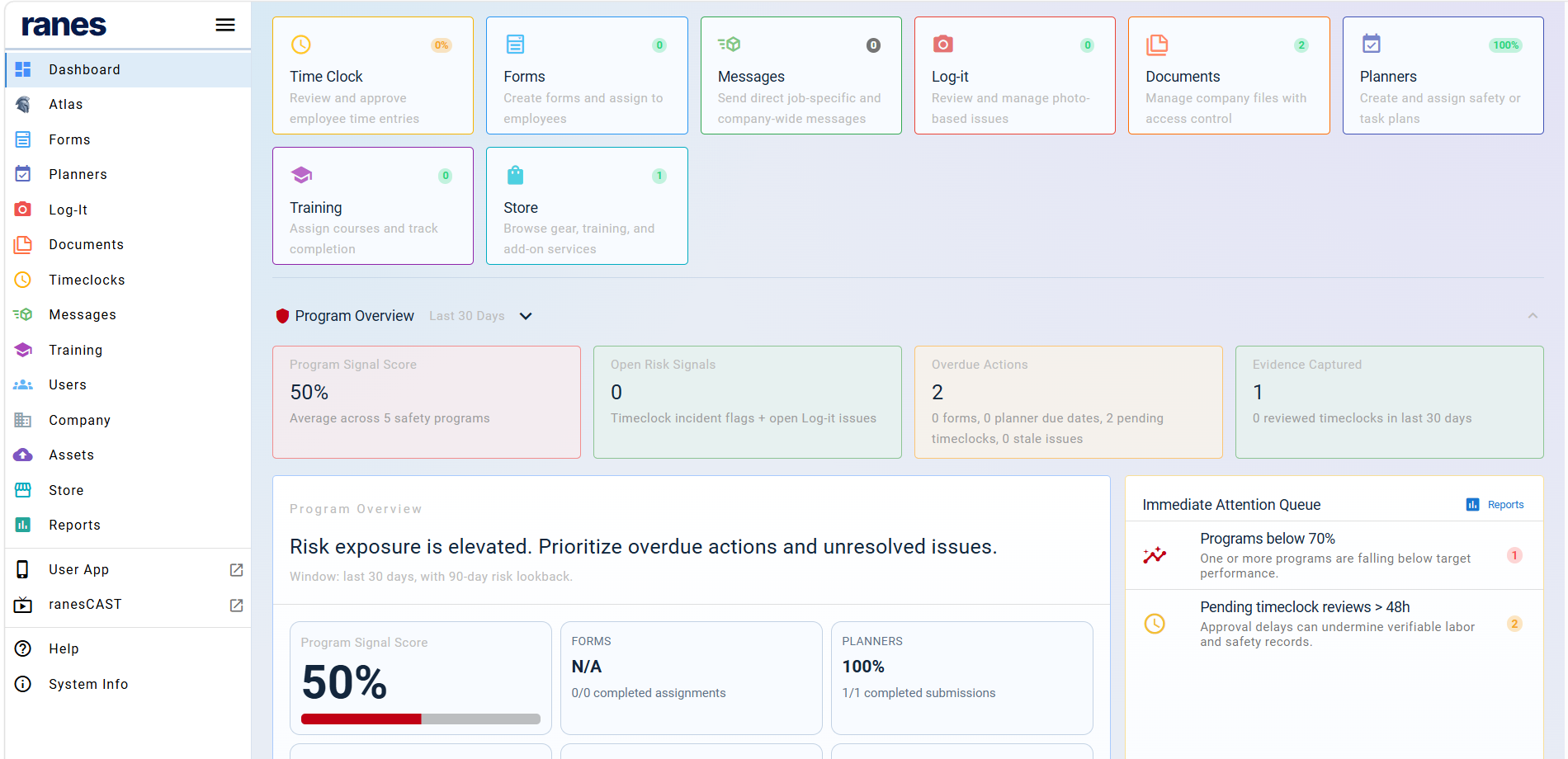The width and height of the screenshot is (1568, 759).
Task: Click the PLANNERS 100% metric box
Action: pos(961,678)
